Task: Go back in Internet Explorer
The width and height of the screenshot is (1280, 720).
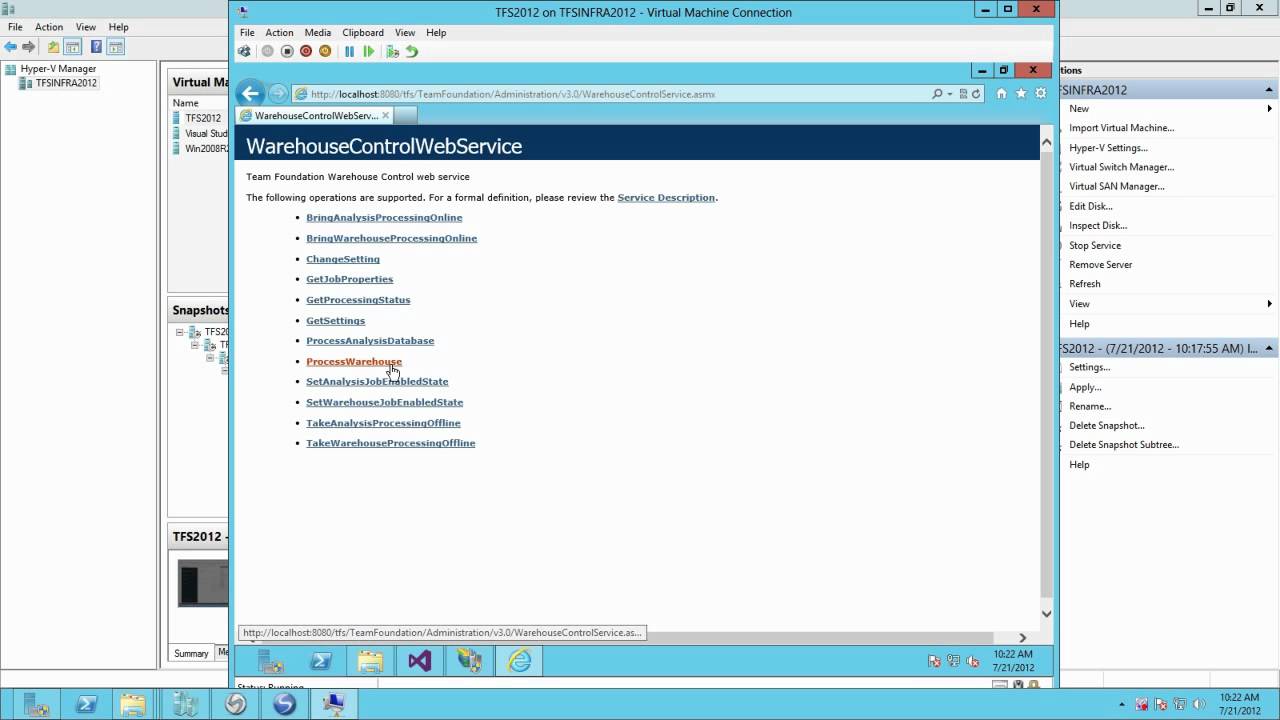Action: (x=251, y=94)
